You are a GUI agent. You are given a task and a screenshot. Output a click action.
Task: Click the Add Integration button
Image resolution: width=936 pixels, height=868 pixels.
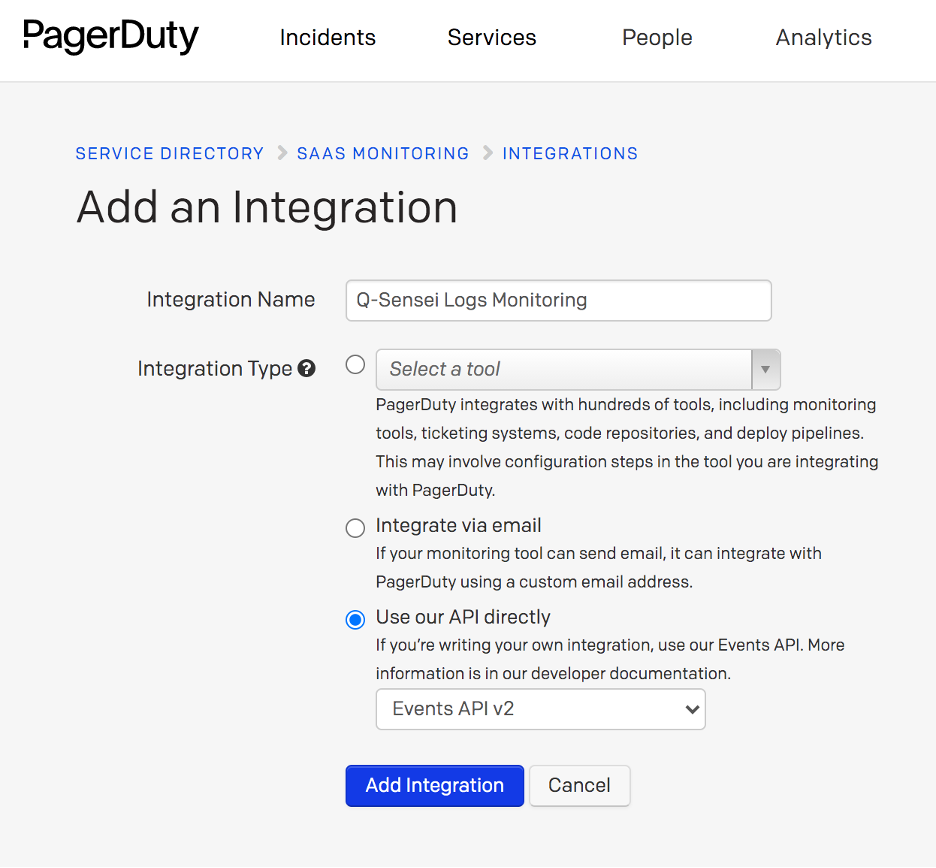pos(435,786)
